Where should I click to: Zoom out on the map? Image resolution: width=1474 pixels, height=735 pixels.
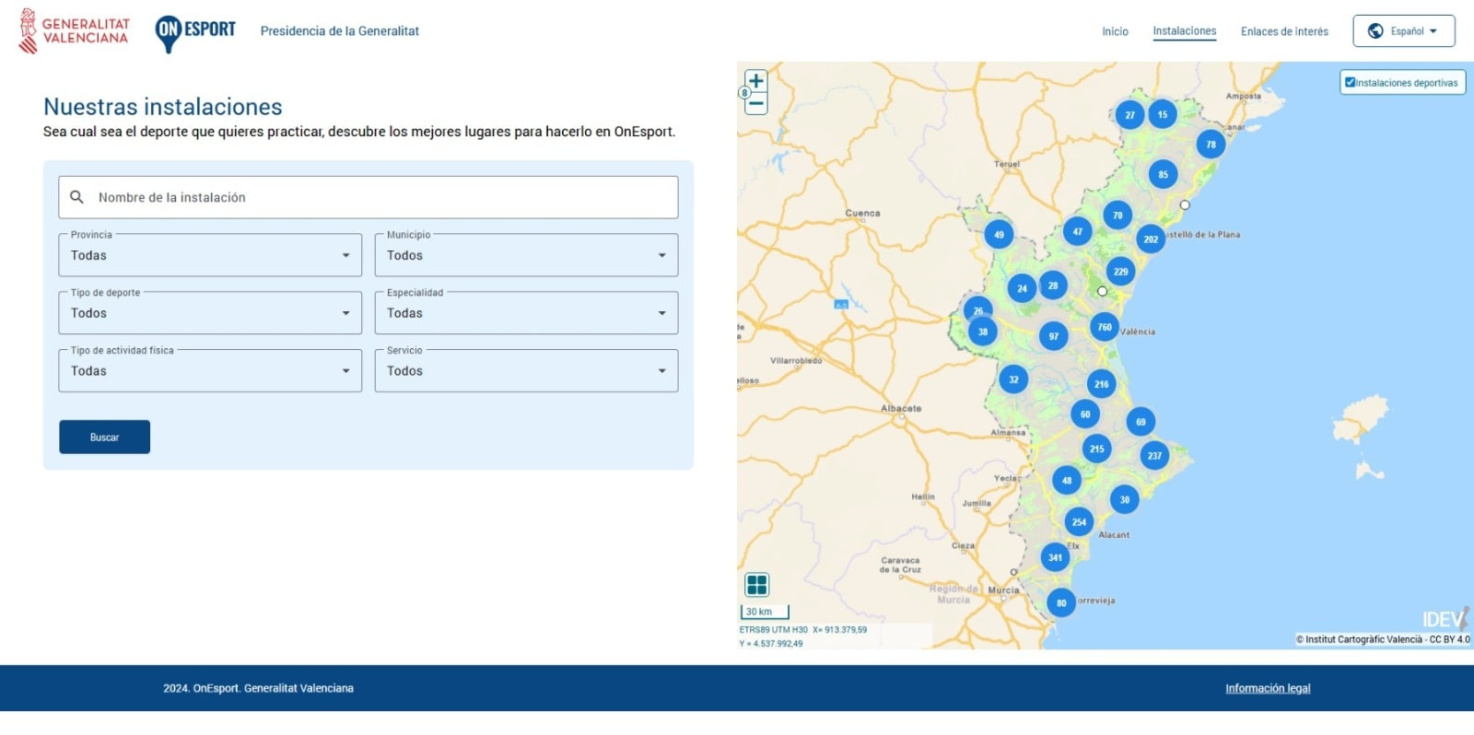tap(756, 103)
